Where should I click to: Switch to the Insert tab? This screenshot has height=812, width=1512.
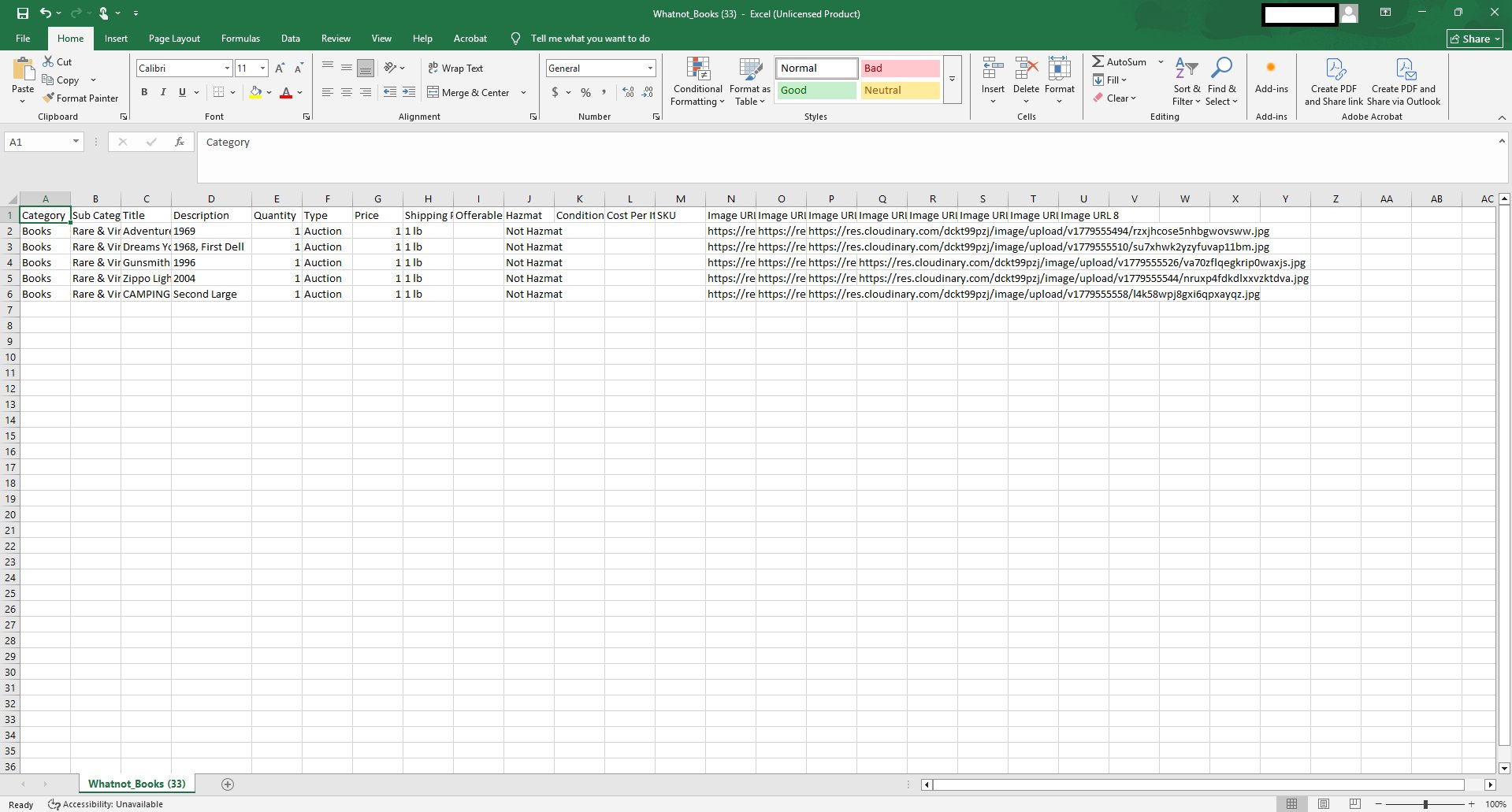coord(116,38)
